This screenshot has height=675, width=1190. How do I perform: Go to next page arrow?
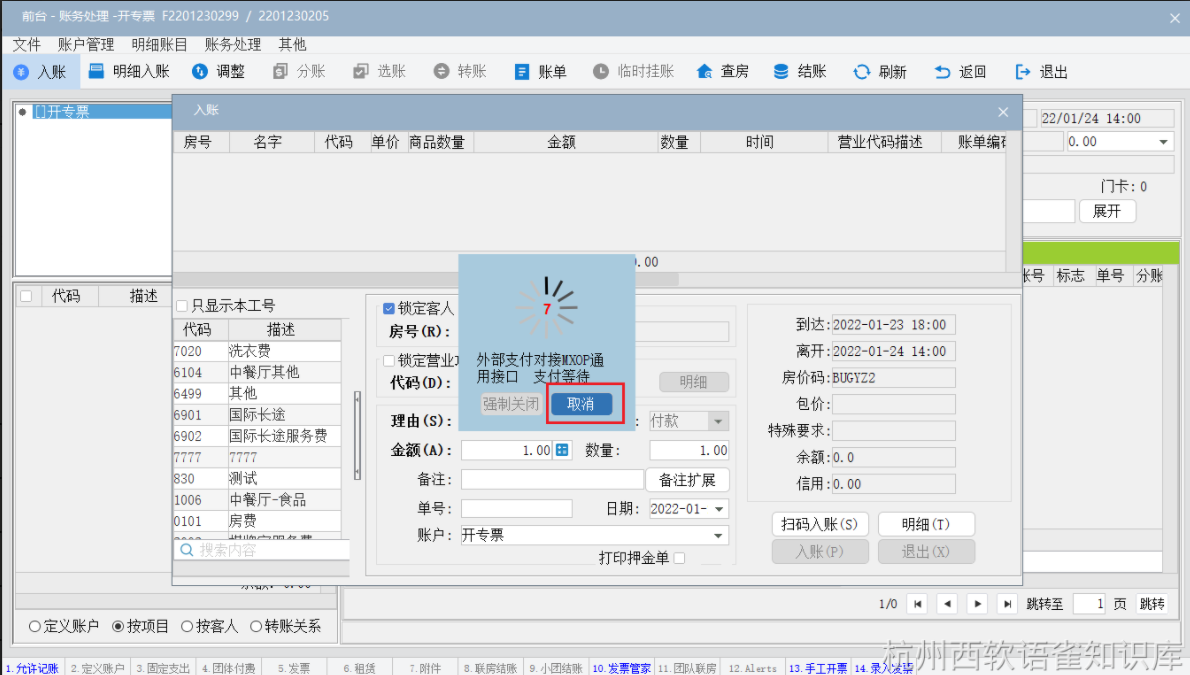point(978,604)
